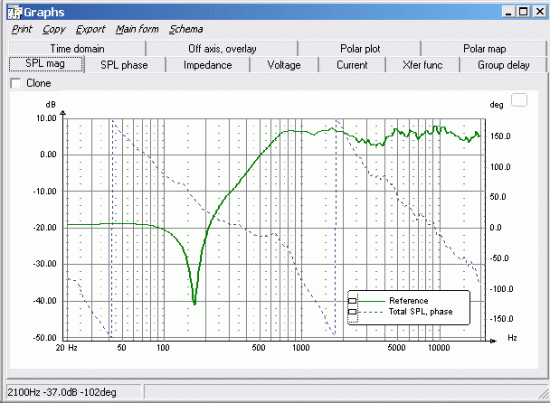Click the Graphs window title bar icon

pyautogui.click(x=14, y=13)
